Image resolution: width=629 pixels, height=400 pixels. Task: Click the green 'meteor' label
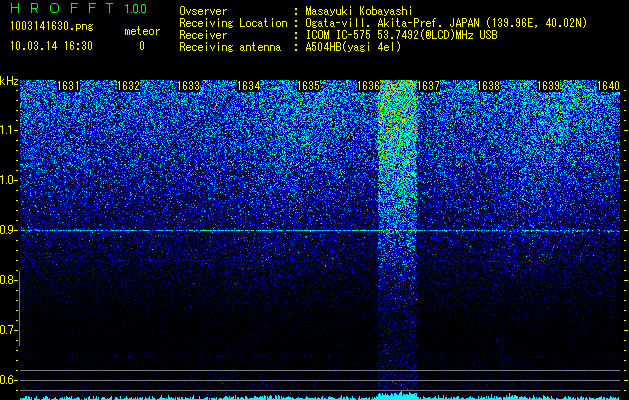[142, 31]
